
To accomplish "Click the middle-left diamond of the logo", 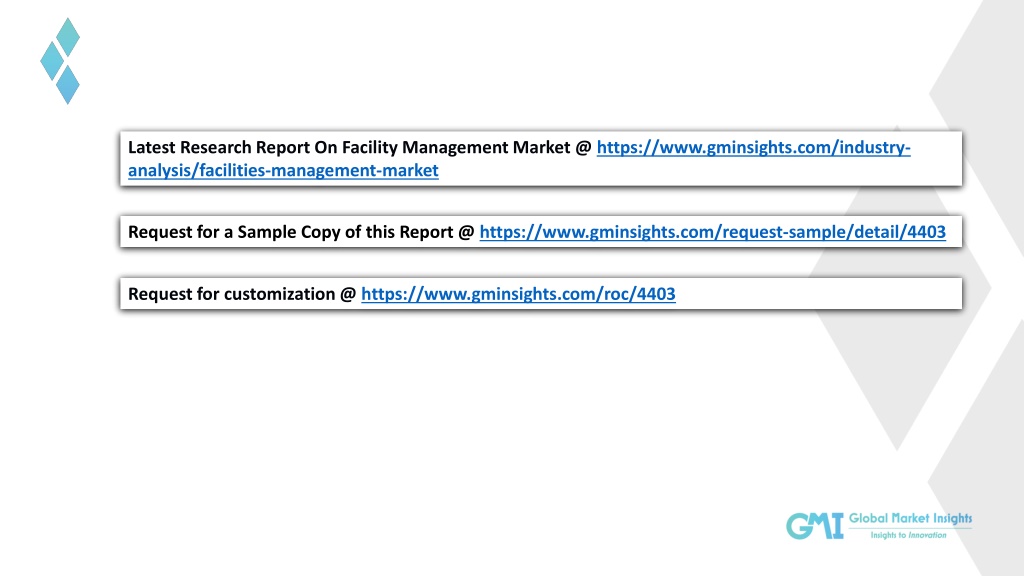I will point(52,61).
